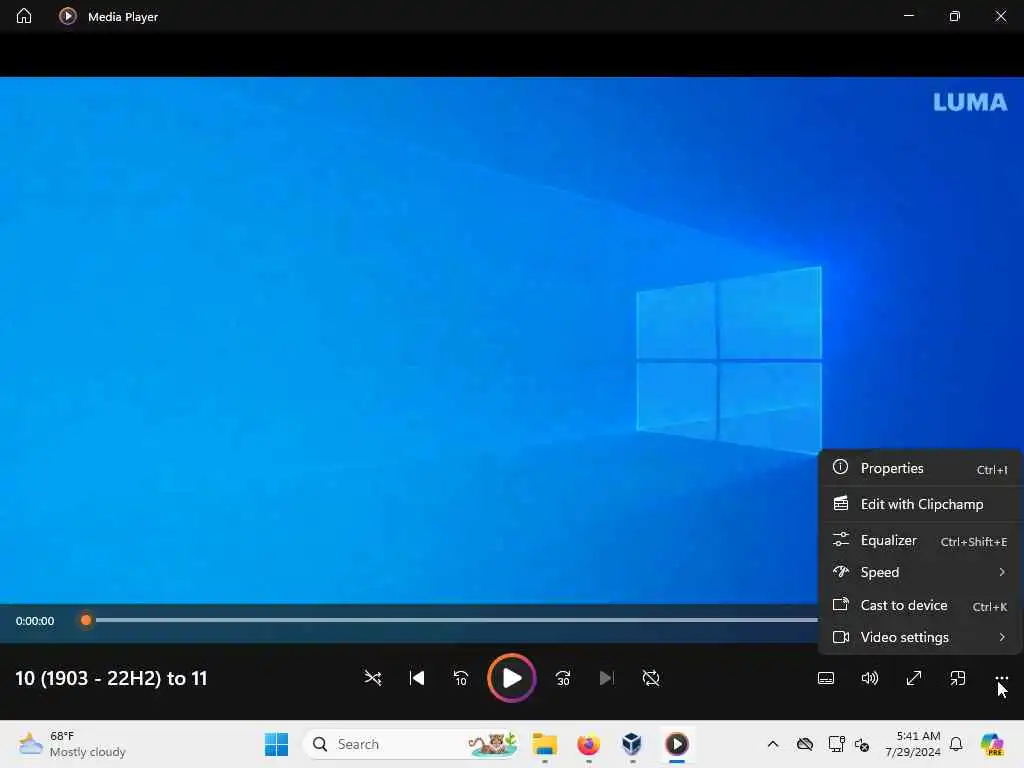This screenshot has width=1024, height=768.
Task: Launch Firefox from the taskbar
Action: tap(588, 744)
